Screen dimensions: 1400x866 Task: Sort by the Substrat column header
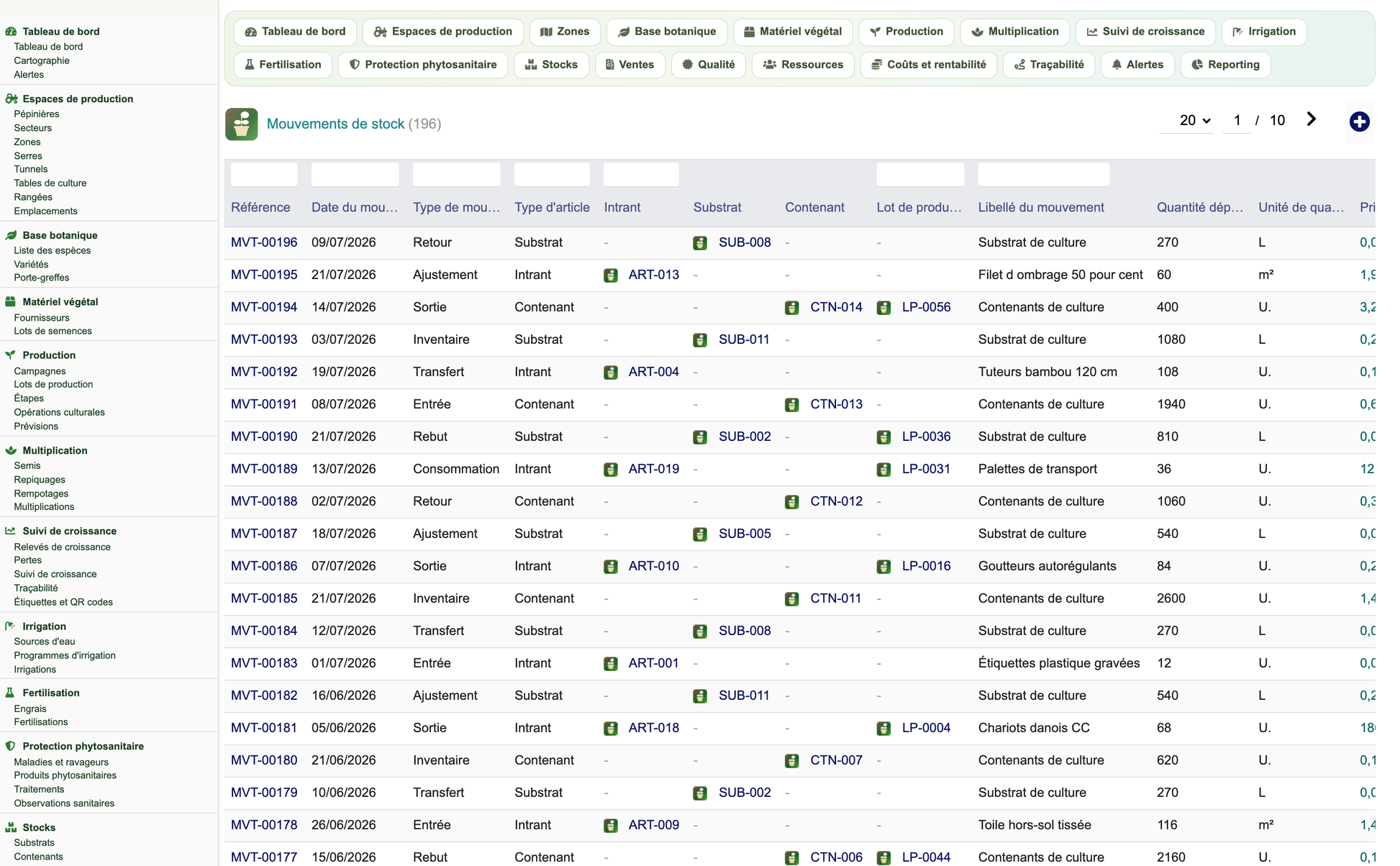pos(717,207)
